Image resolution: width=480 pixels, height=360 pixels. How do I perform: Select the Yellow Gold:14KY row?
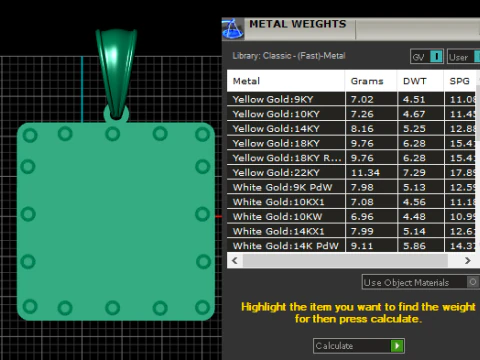[x=351, y=129]
